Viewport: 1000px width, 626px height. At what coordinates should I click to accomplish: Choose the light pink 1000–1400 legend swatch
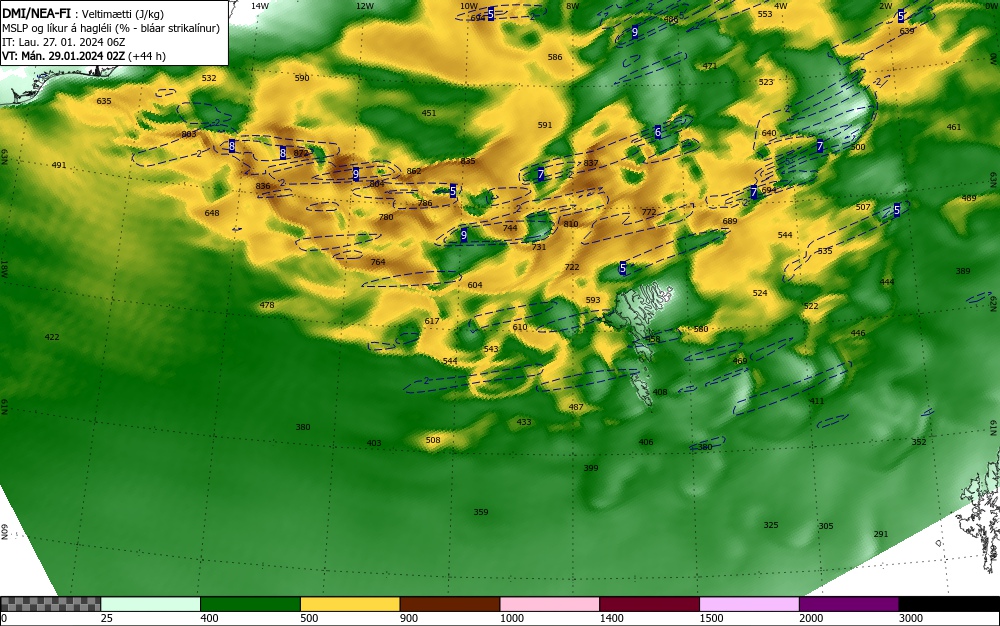[x=550, y=604]
